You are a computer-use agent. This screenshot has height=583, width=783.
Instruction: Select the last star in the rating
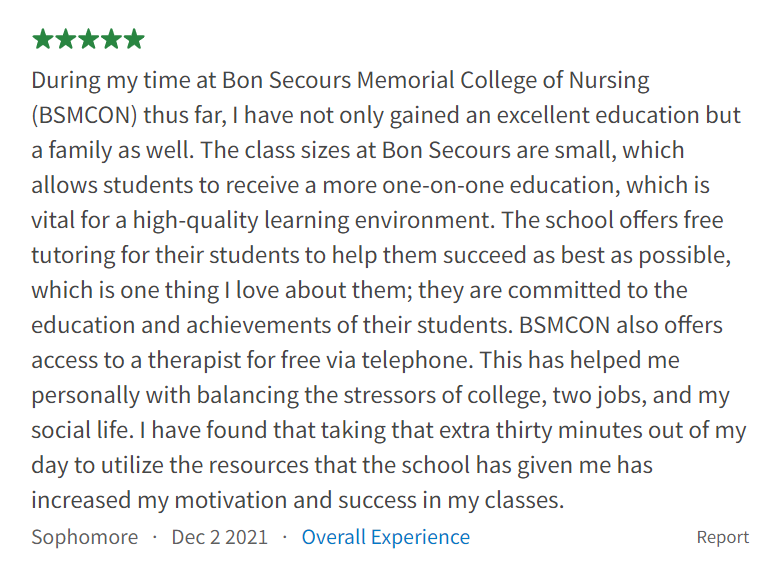134,39
